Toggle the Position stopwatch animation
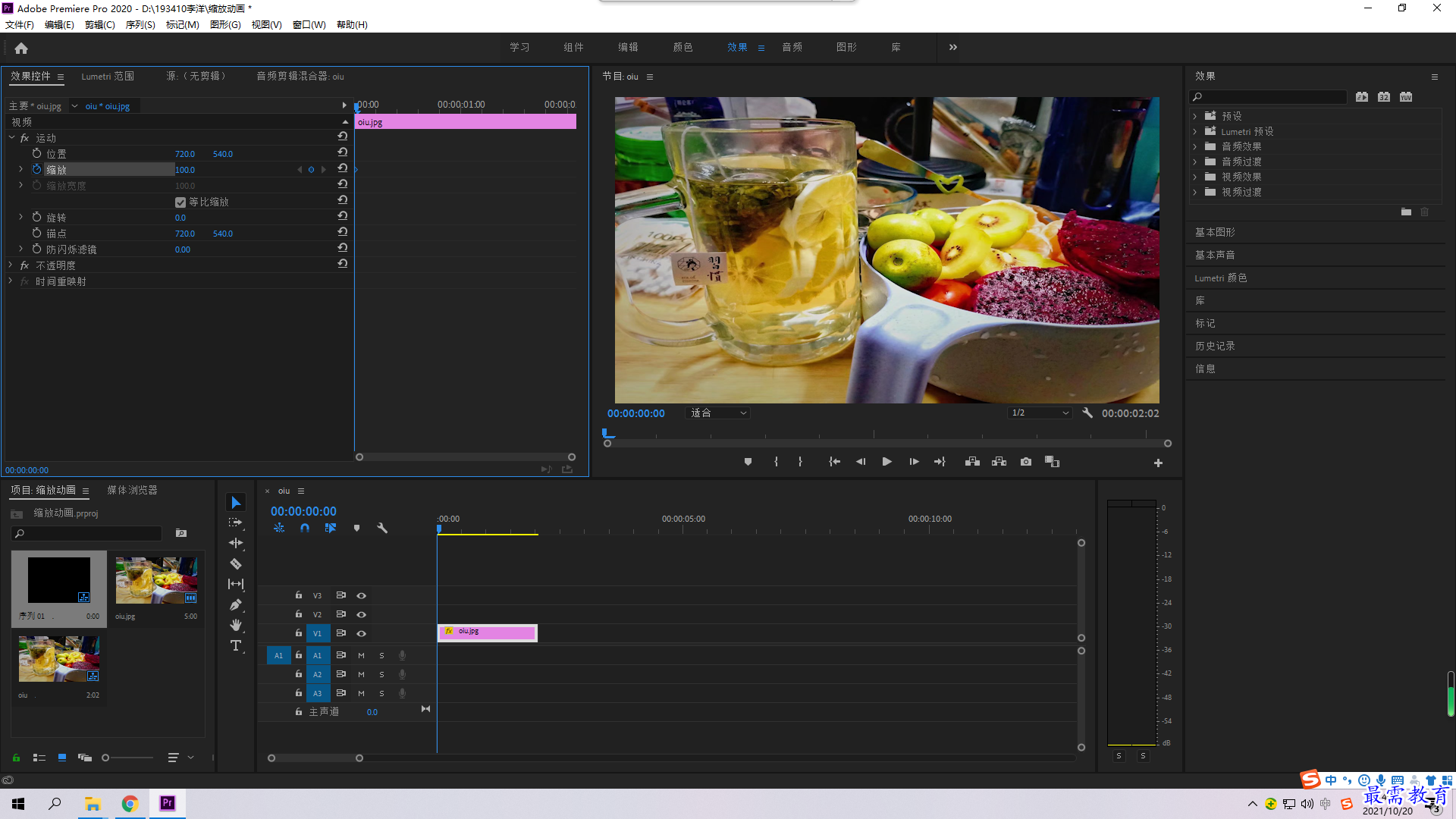This screenshot has width=1456, height=819. point(36,153)
